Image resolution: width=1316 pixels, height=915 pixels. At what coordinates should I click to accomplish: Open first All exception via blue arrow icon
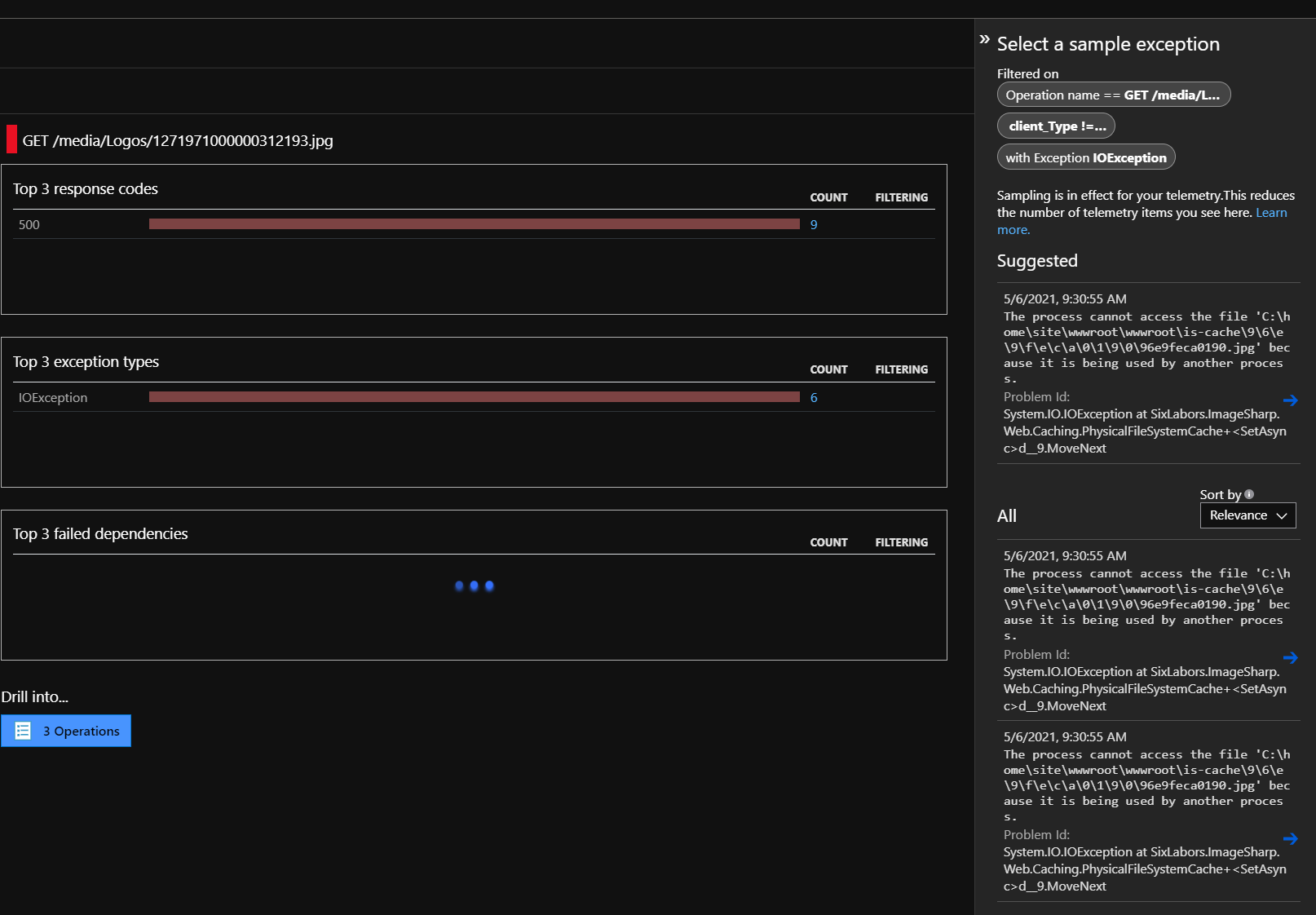coord(1291,657)
